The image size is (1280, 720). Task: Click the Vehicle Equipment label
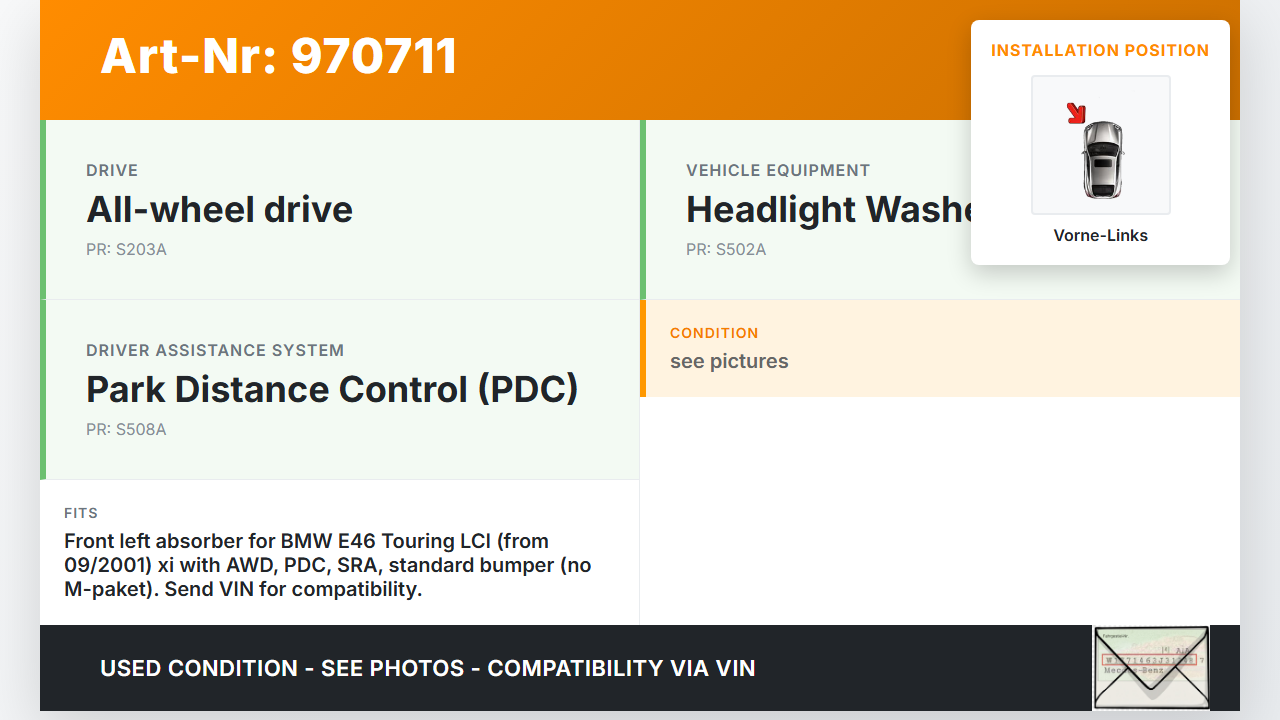(x=778, y=170)
